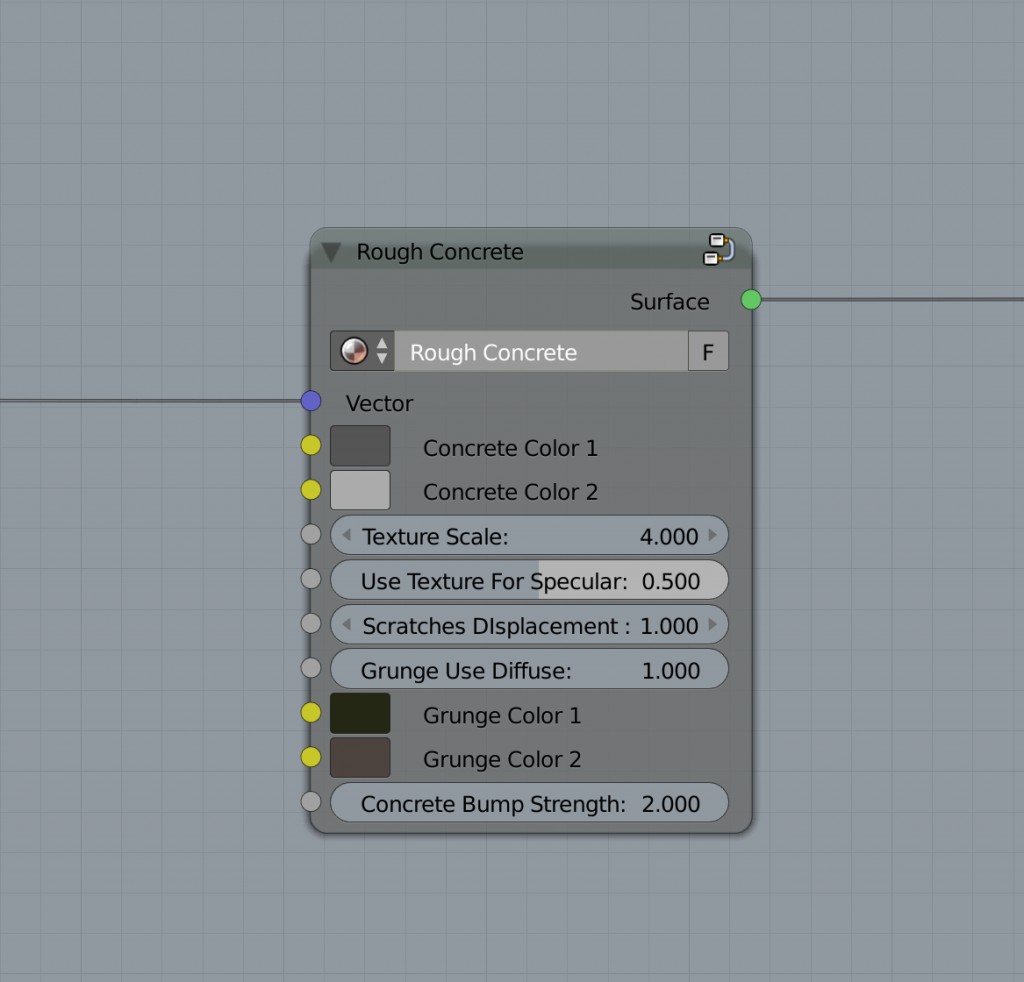Click the Concrete Color 1 yellow socket

click(x=311, y=446)
